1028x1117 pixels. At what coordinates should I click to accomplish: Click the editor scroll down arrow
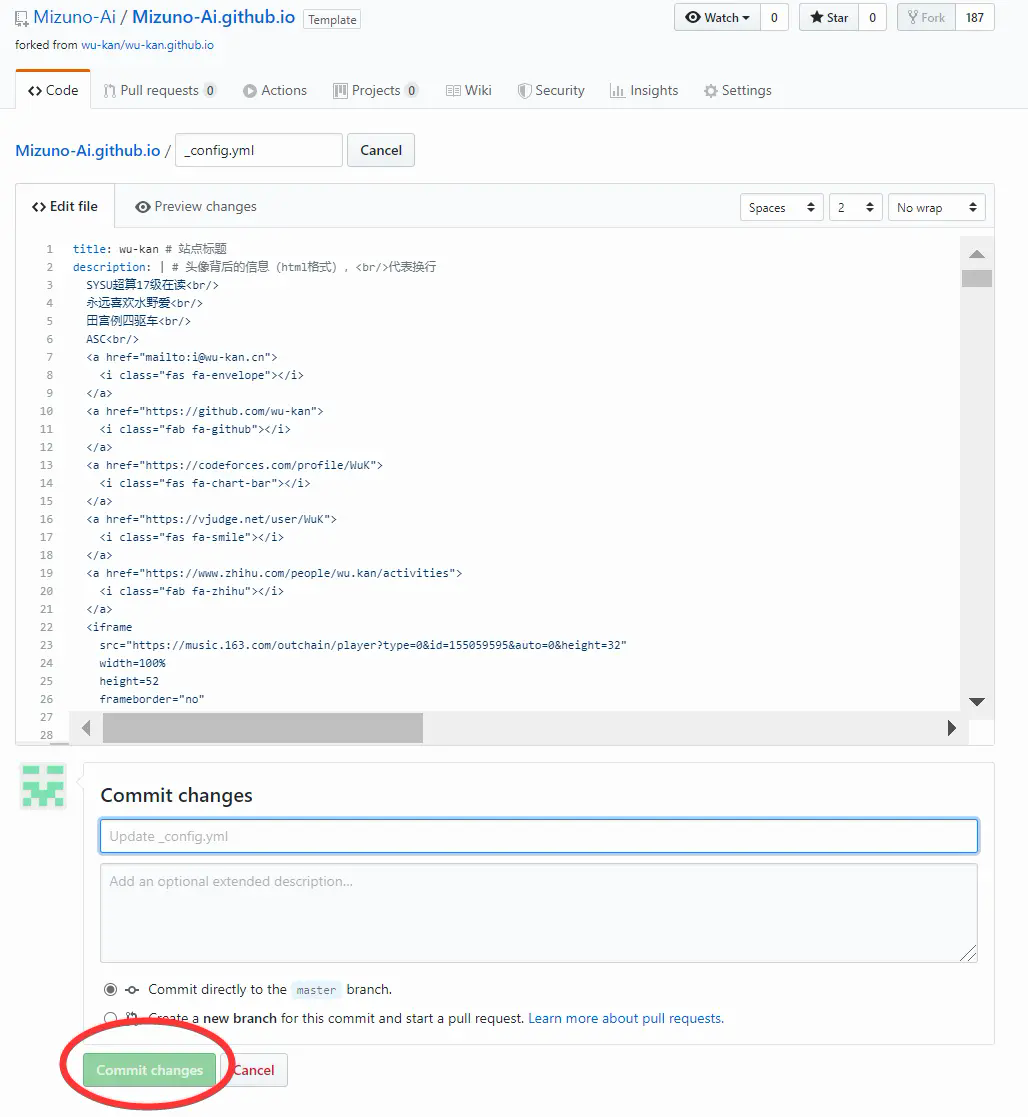977,702
